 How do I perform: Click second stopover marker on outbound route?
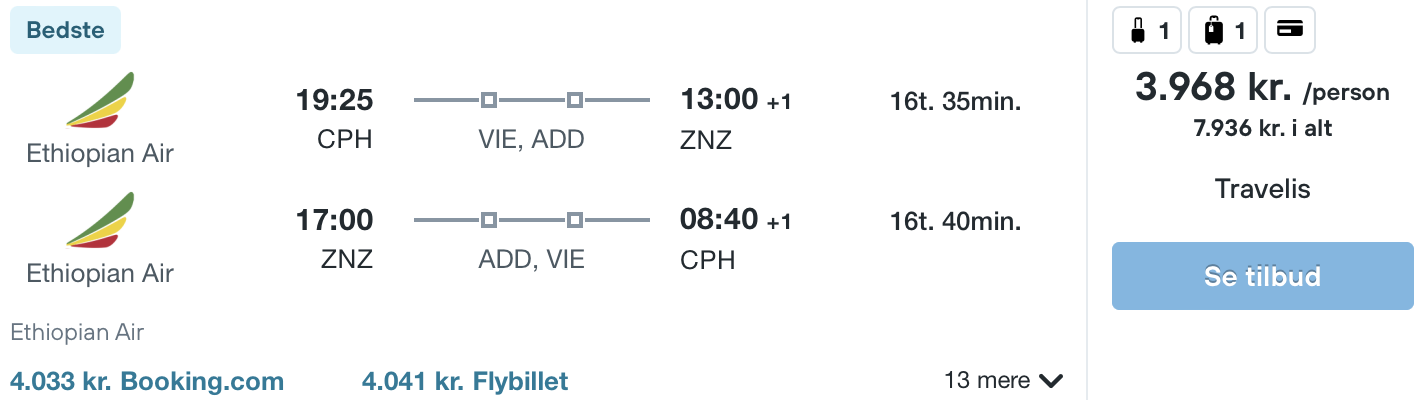point(574,100)
